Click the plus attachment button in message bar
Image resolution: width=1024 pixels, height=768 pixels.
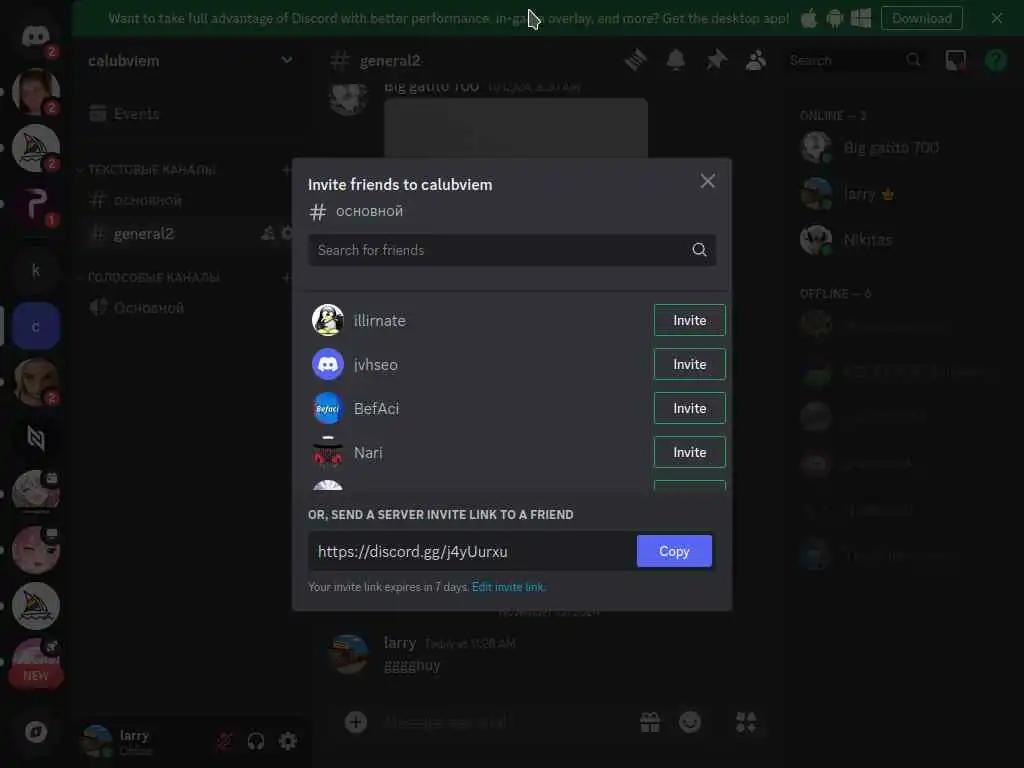[356, 722]
